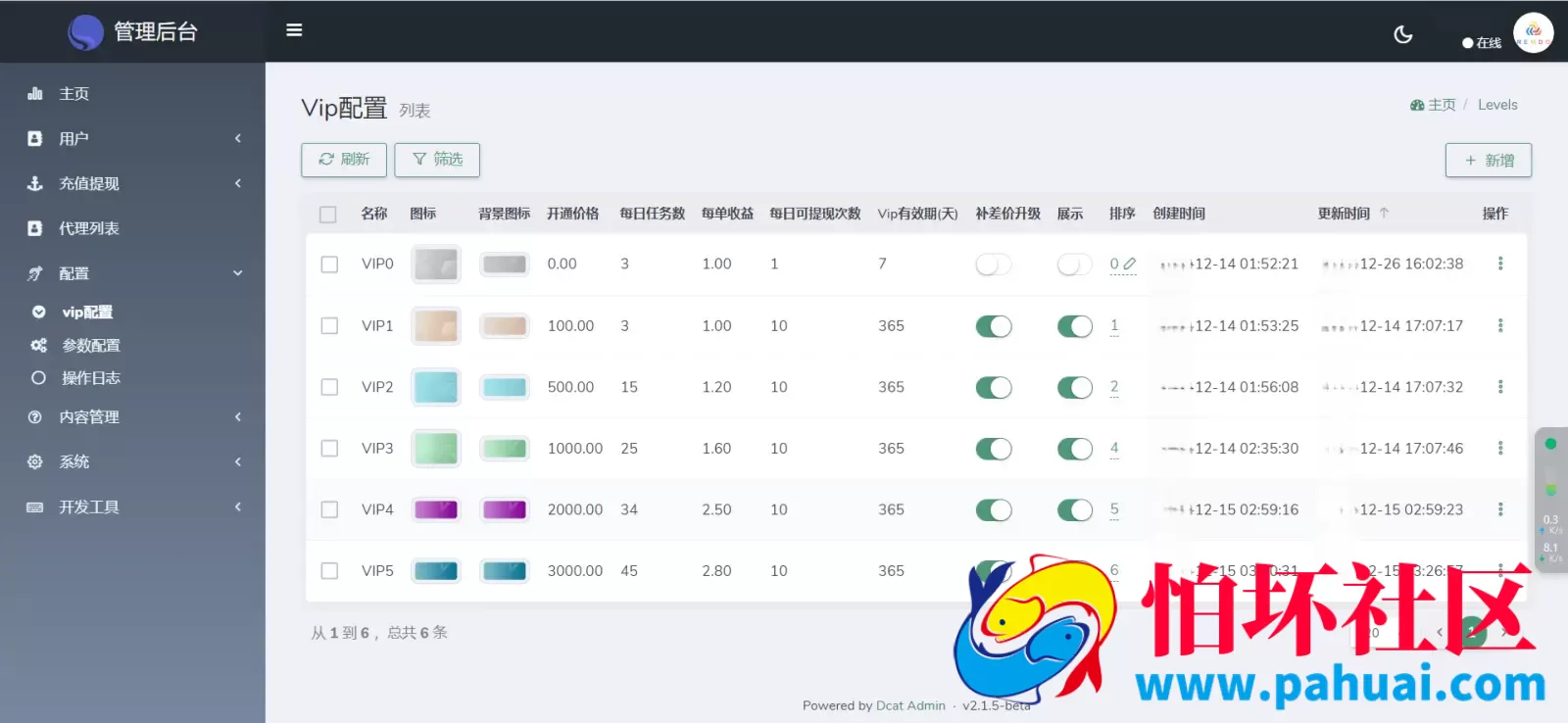This screenshot has height=723, width=1568.
Task: Open the VIP5 teal 图标 thumbnail
Action: [x=436, y=570]
